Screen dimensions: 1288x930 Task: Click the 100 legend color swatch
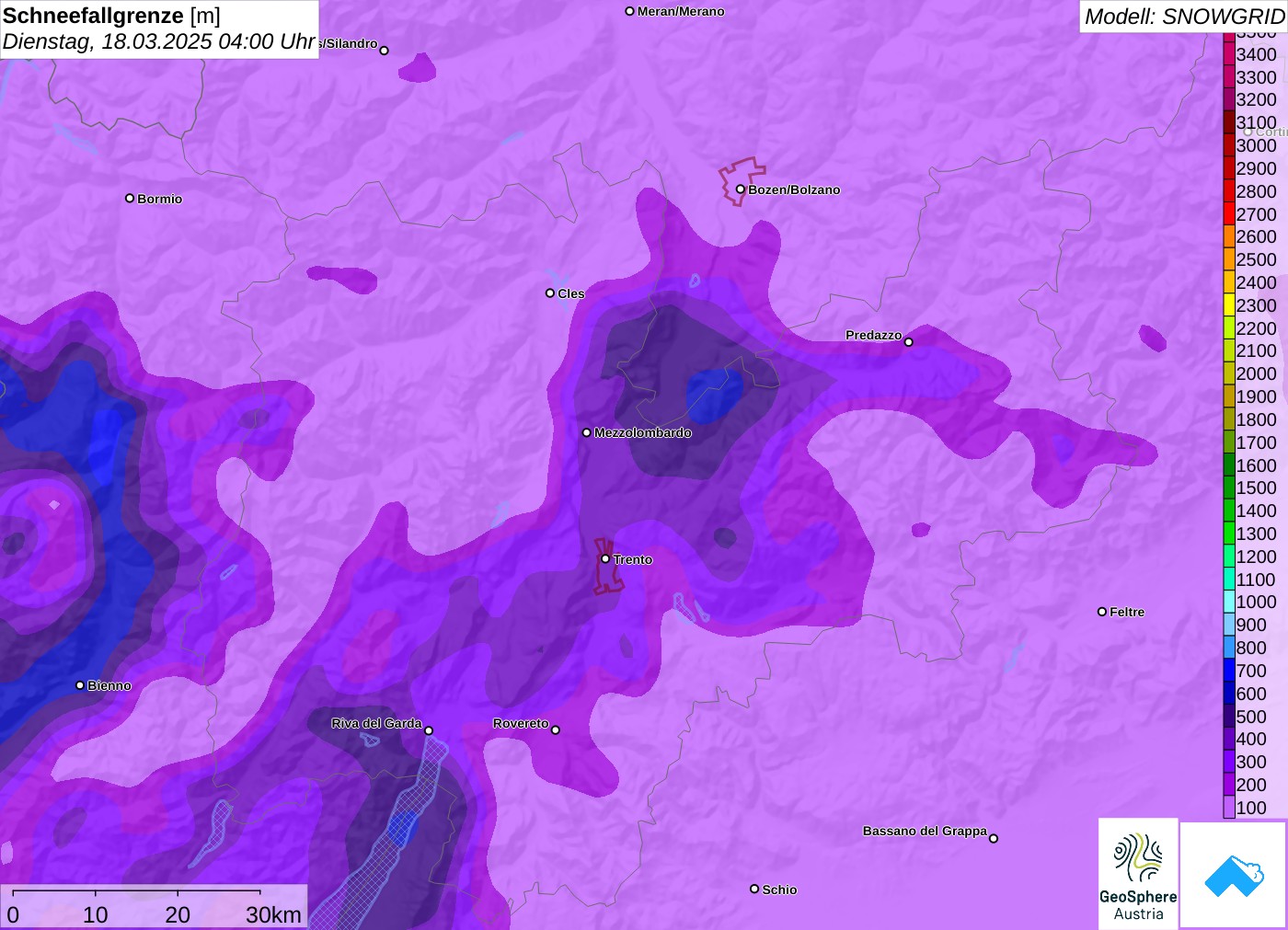point(1229,808)
